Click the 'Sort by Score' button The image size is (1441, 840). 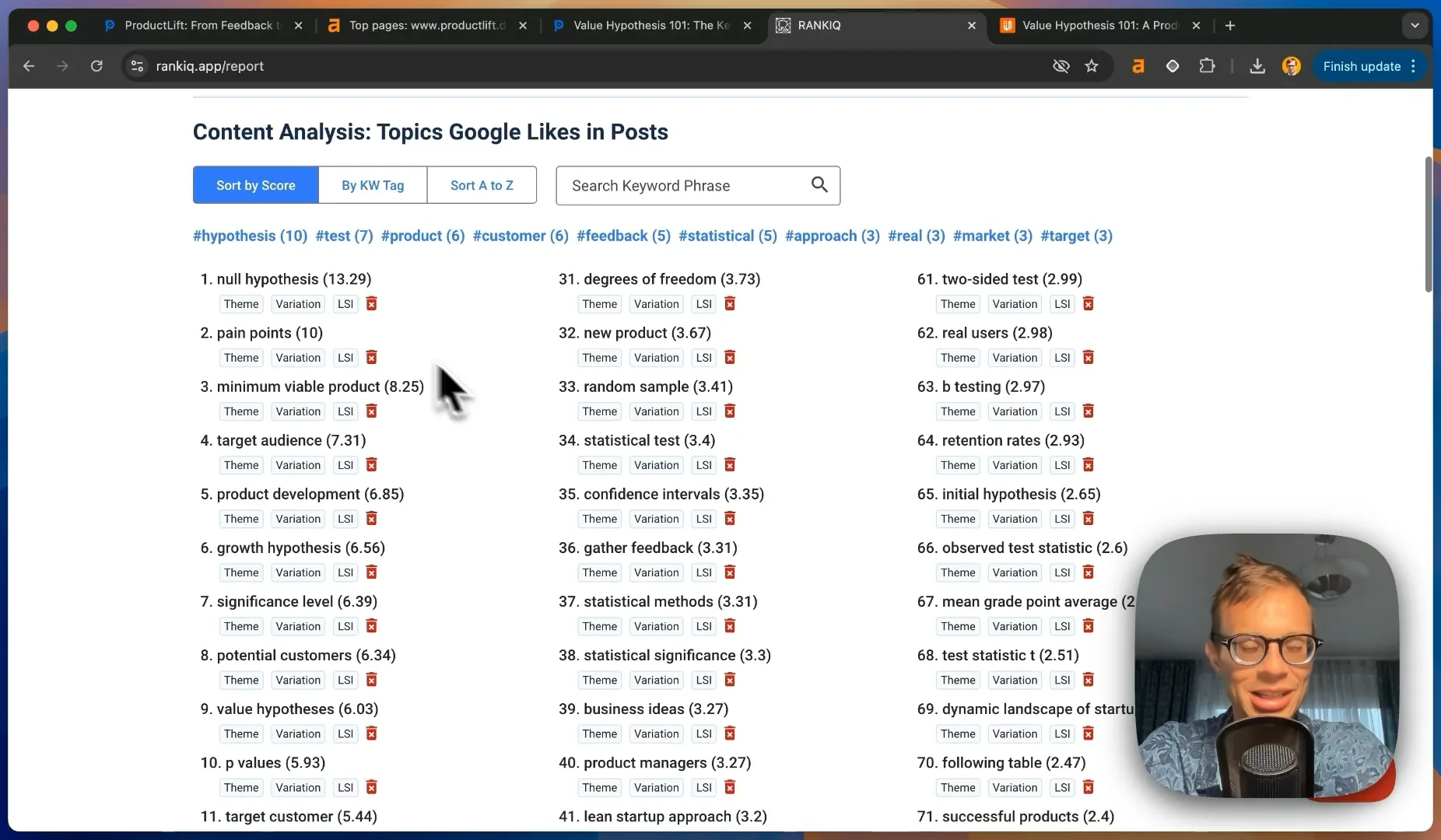255,185
